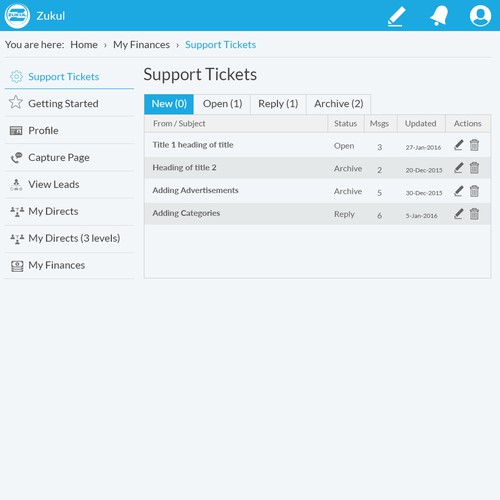Click the icon next to My Directs (3 levels)
Image resolution: width=500 pixels, height=500 pixels.
point(17,239)
